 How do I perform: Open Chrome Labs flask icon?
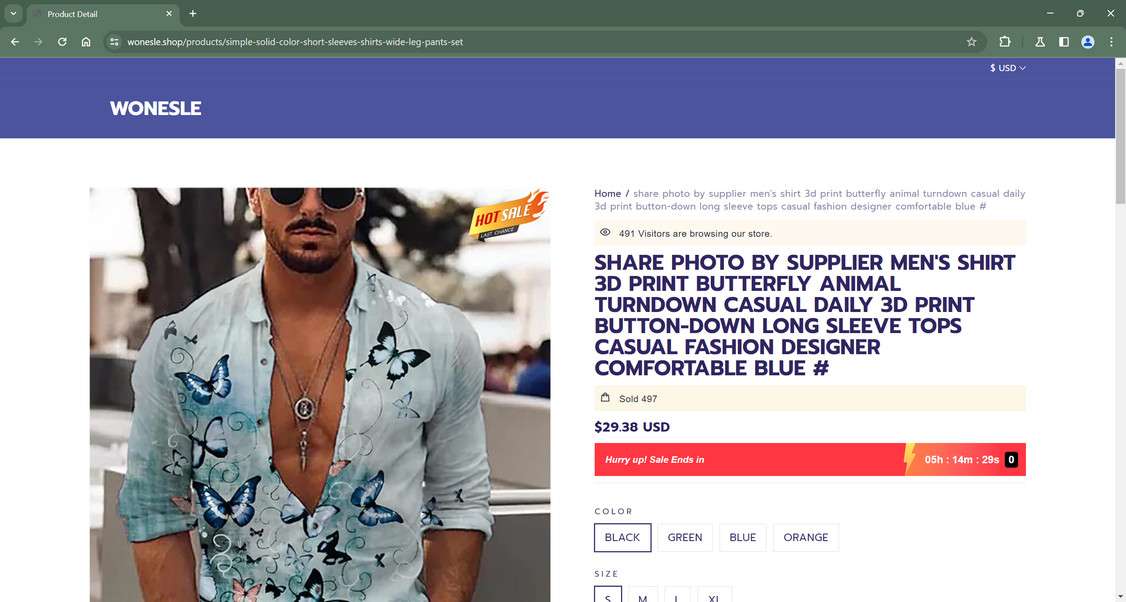pos(1040,42)
